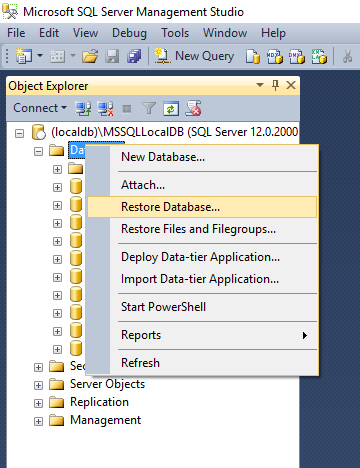Screen dimensions: 360x468
Task: Expand the Server Objects folder
Action: (x=39, y=386)
